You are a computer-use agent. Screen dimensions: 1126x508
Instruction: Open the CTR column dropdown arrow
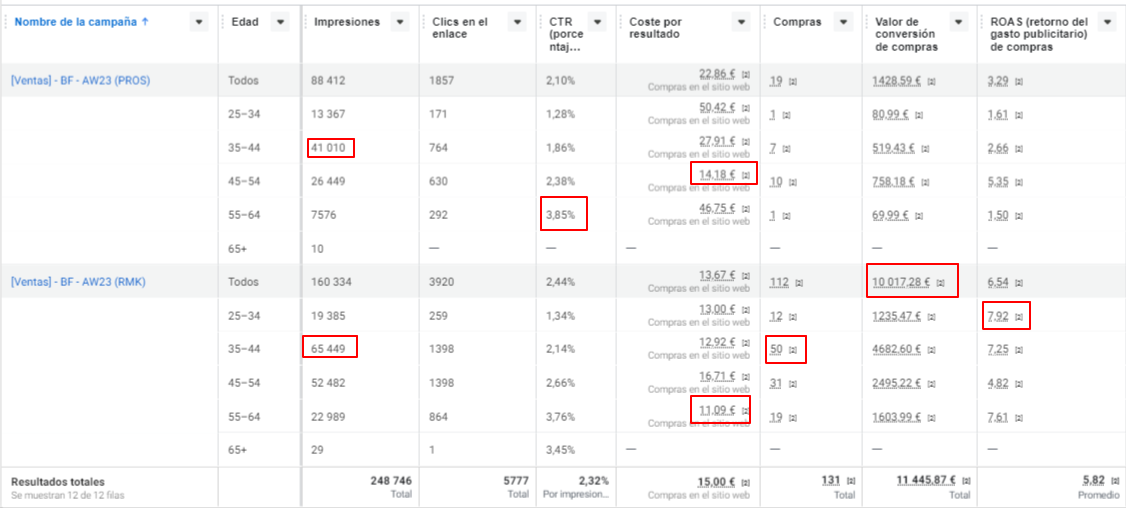(597, 22)
